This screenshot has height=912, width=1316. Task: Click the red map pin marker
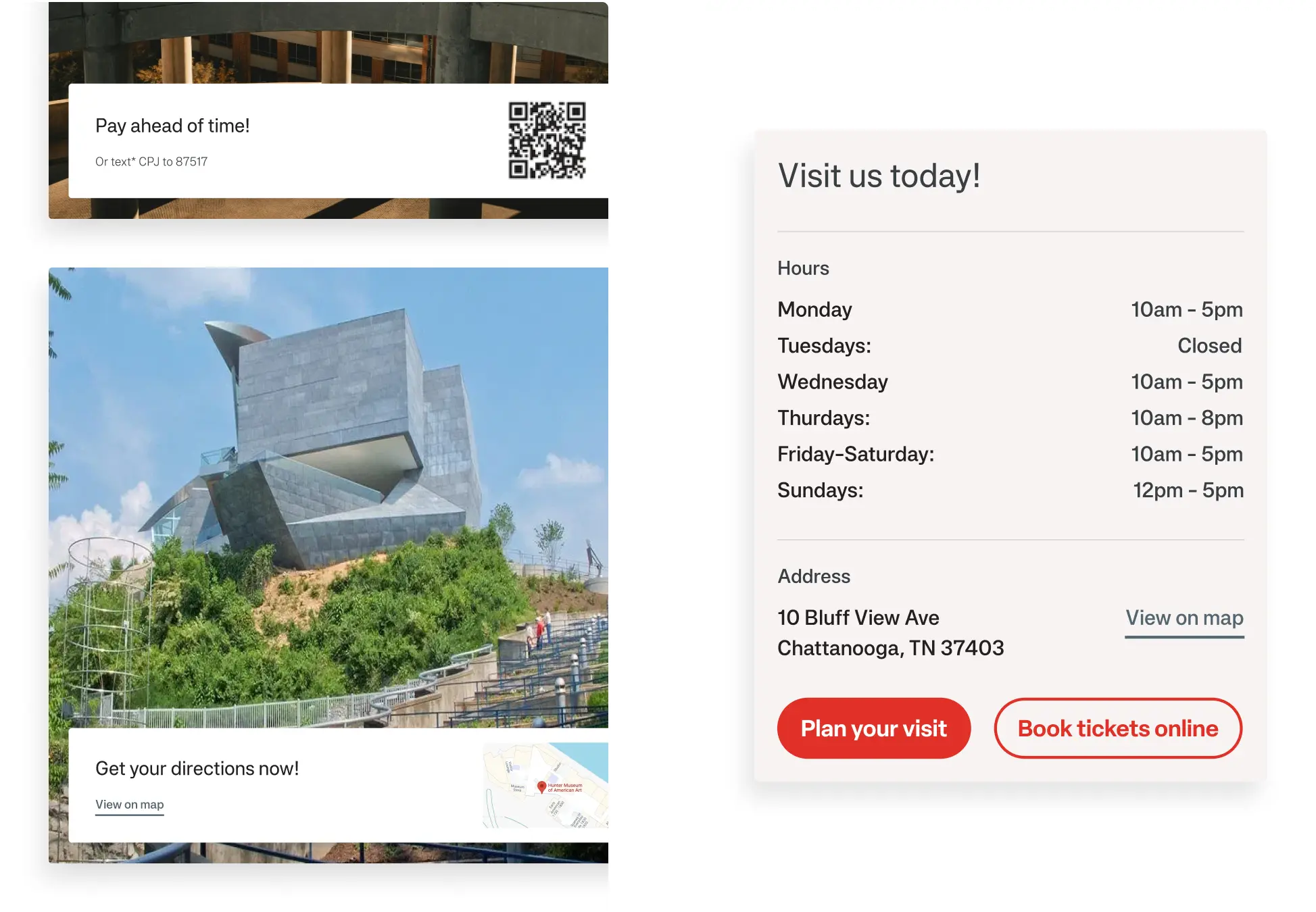pyautogui.click(x=541, y=786)
